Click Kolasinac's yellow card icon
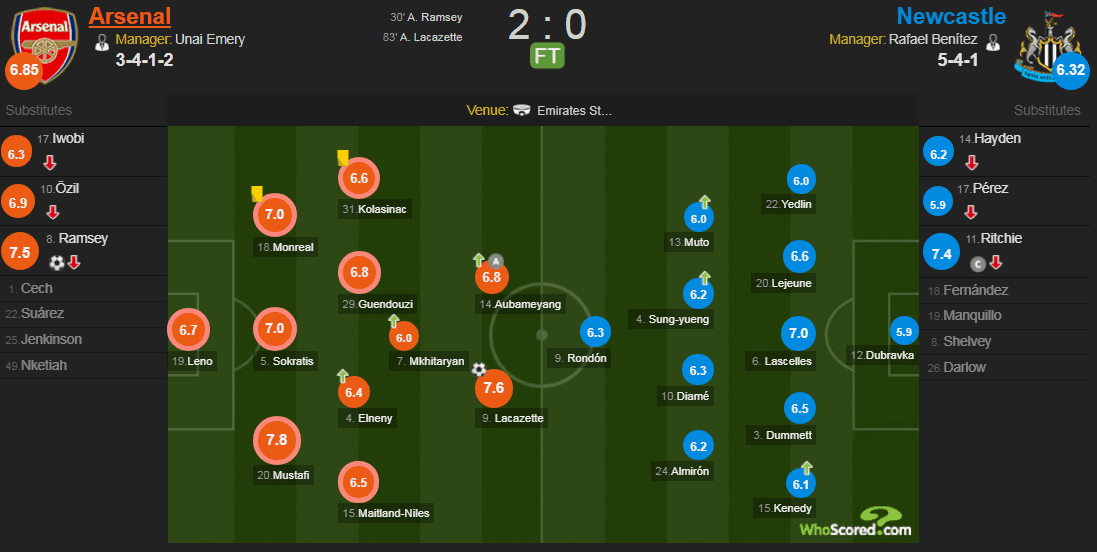Screen dimensions: 1097x552 [343, 157]
